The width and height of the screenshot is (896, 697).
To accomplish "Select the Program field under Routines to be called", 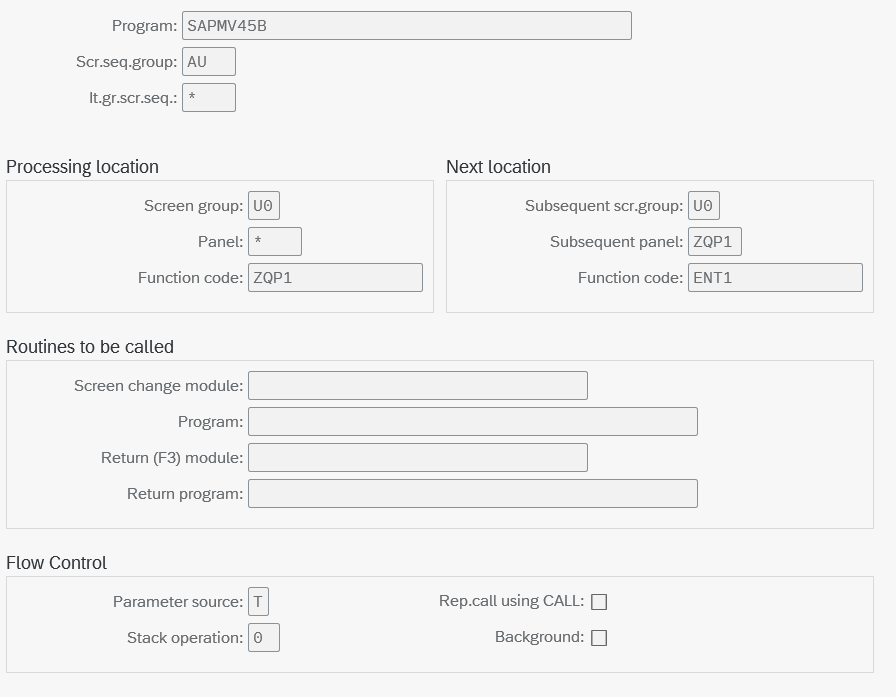I will click(x=472, y=422).
